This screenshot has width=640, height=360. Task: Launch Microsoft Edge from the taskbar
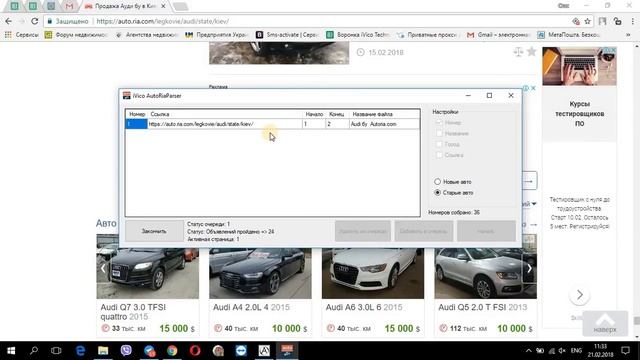tap(80, 351)
